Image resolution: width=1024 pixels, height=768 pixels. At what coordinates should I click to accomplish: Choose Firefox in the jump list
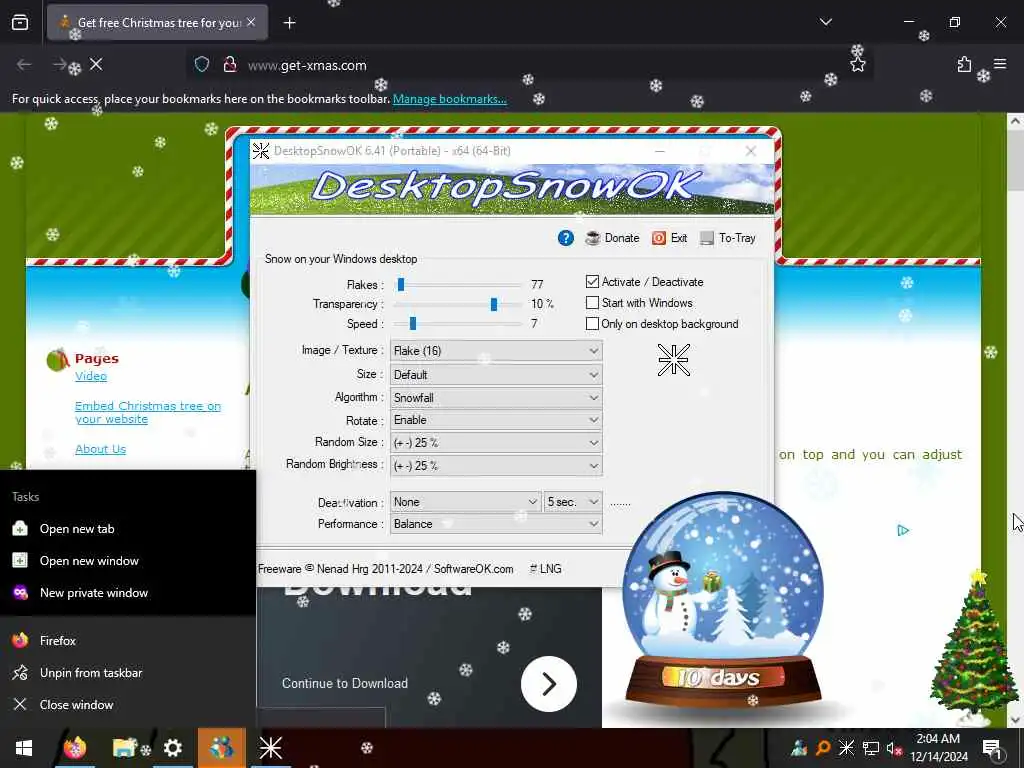point(128,641)
